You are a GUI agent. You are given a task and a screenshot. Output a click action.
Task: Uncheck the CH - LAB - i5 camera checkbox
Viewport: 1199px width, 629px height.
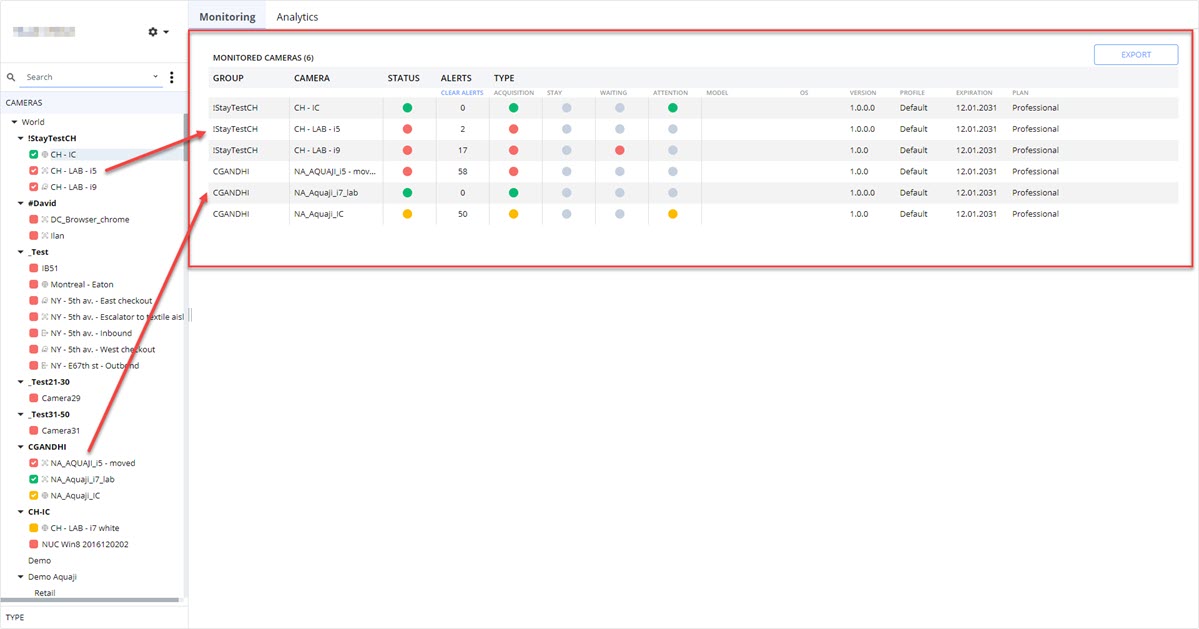34,170
